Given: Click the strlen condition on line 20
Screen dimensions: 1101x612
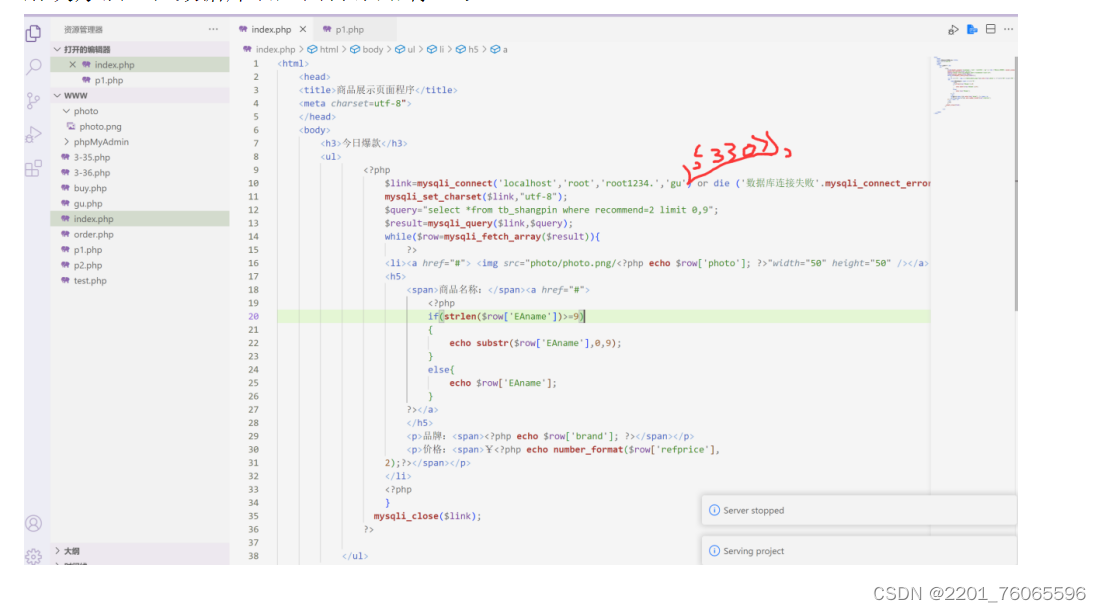Looking at the screenshot, I should [x=506, y=317].
